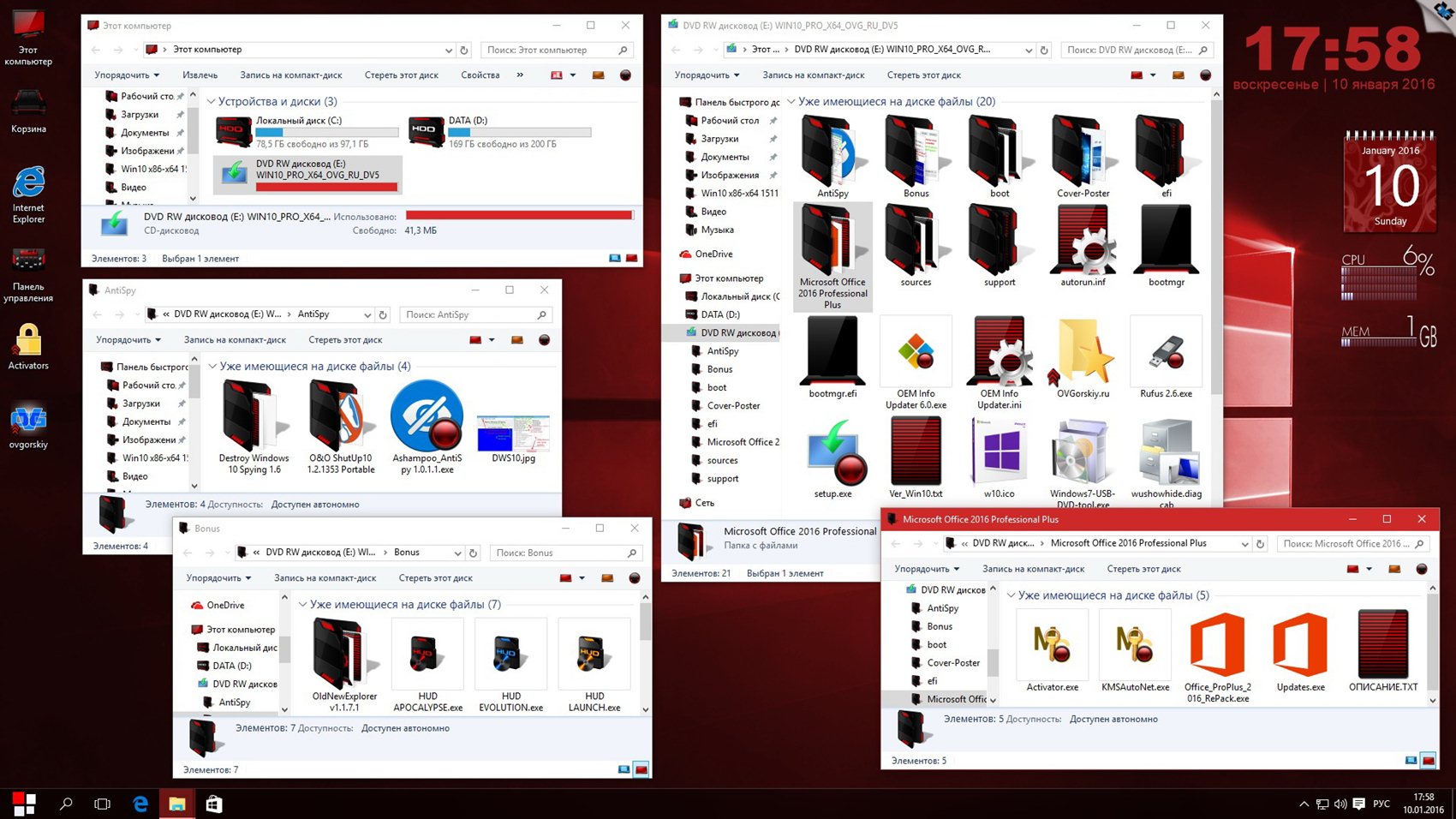Image resolution: width=1456 pixels, height=819 pixels.
Task: Open the HUD EVOLUTION.exe file
Action: [x=510, y=655]
